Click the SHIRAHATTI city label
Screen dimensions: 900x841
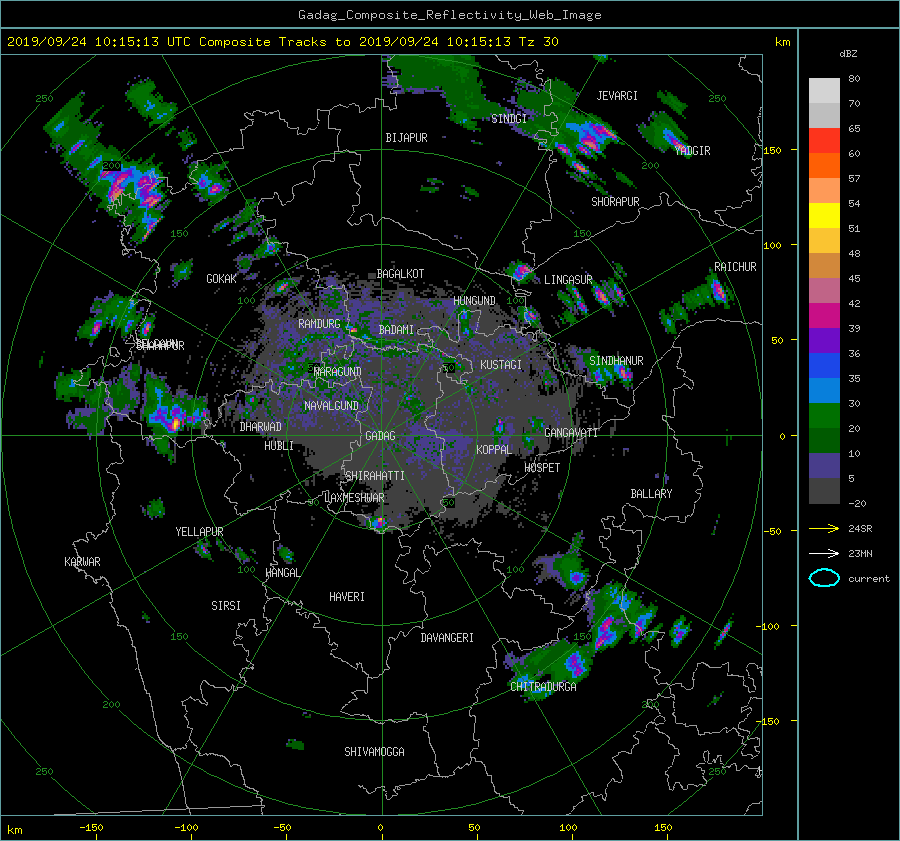[375, 476]
